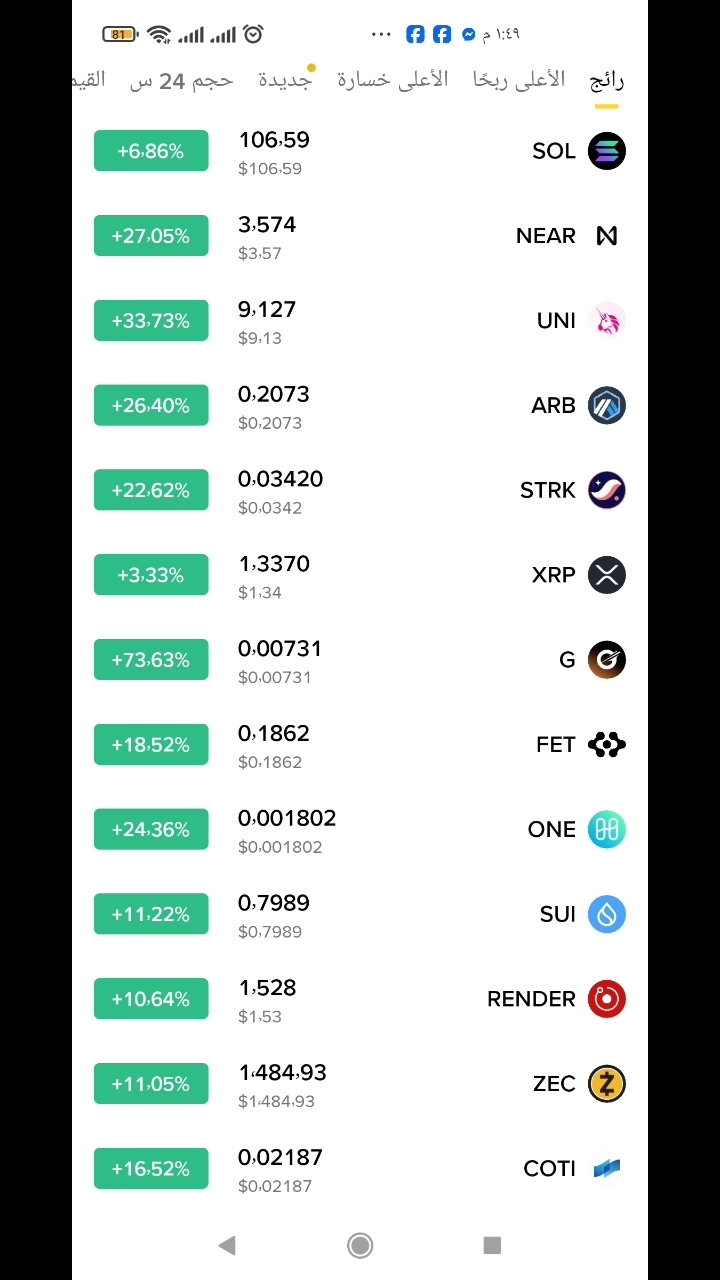The width and height of the screenshot is (720, 1280).
Task: Open the الأعلى ربحًا top gainers tab
Action: (x=519, y=81)
